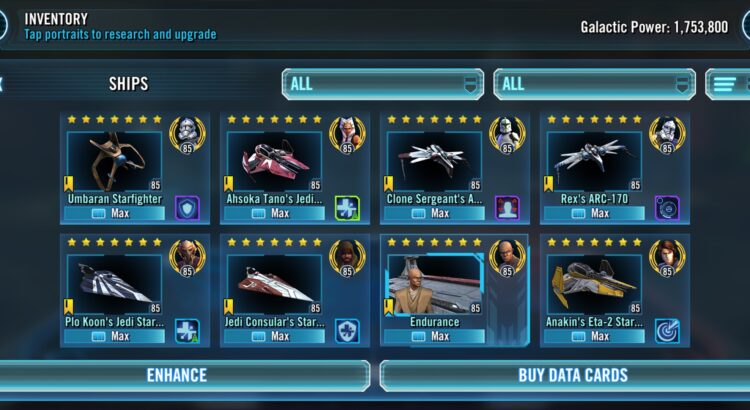The width and height of the screenshot is (750, 410).
Task: Select the SHIPS tab header
Action: 128,84
